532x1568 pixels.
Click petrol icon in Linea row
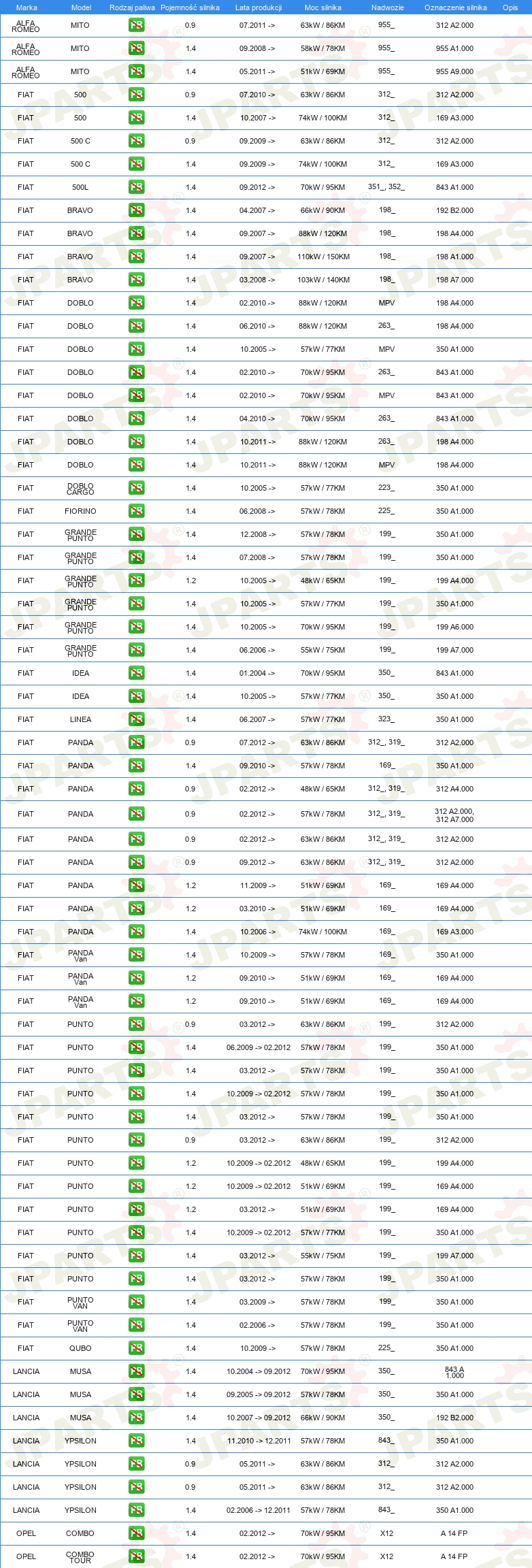(x=136, y=719)
